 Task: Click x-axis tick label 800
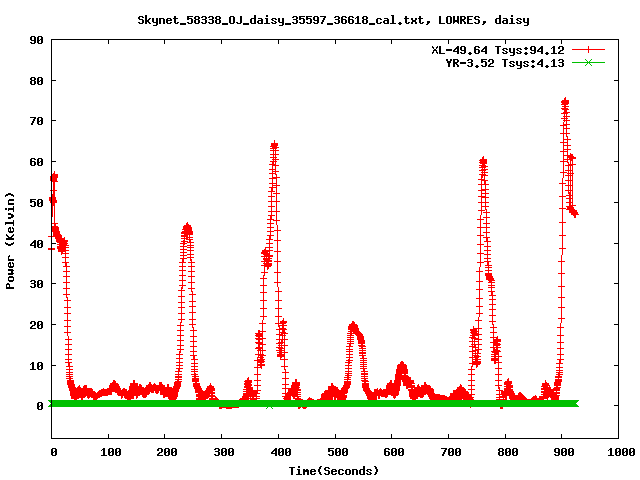click(x=508, y=452)
